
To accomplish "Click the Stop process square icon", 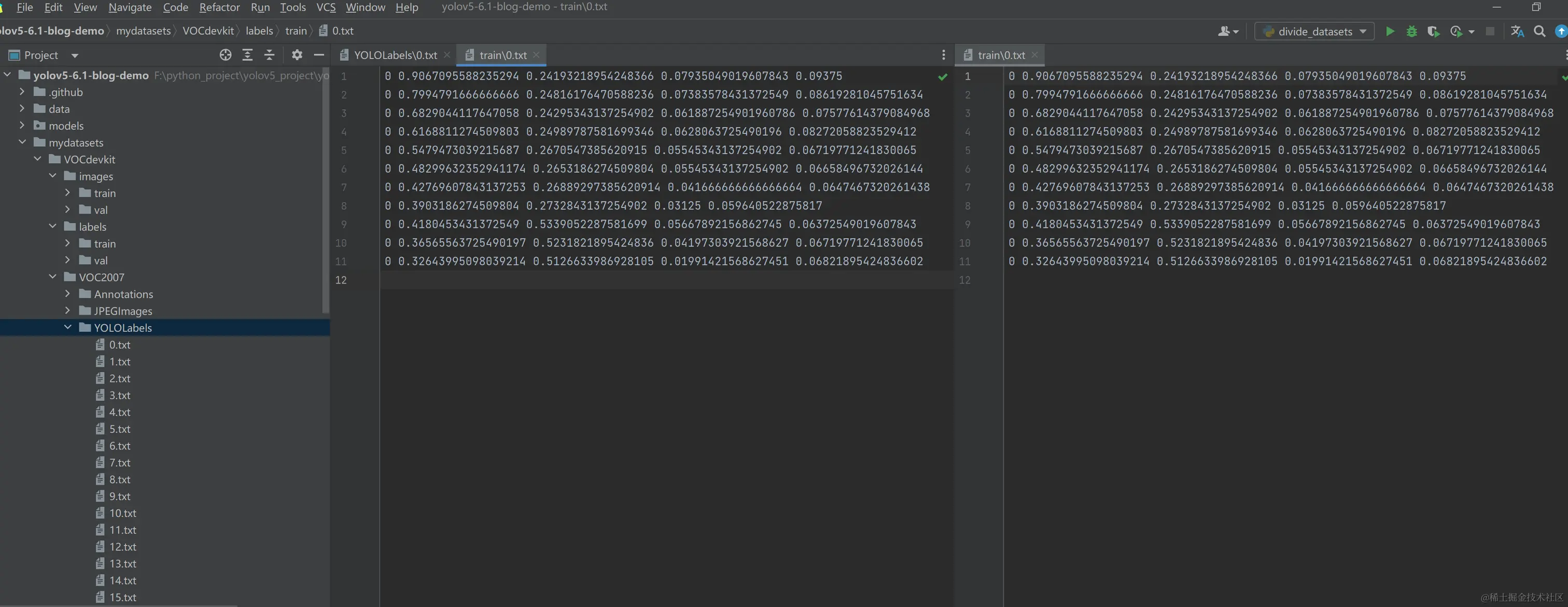I will [1490, 32].
